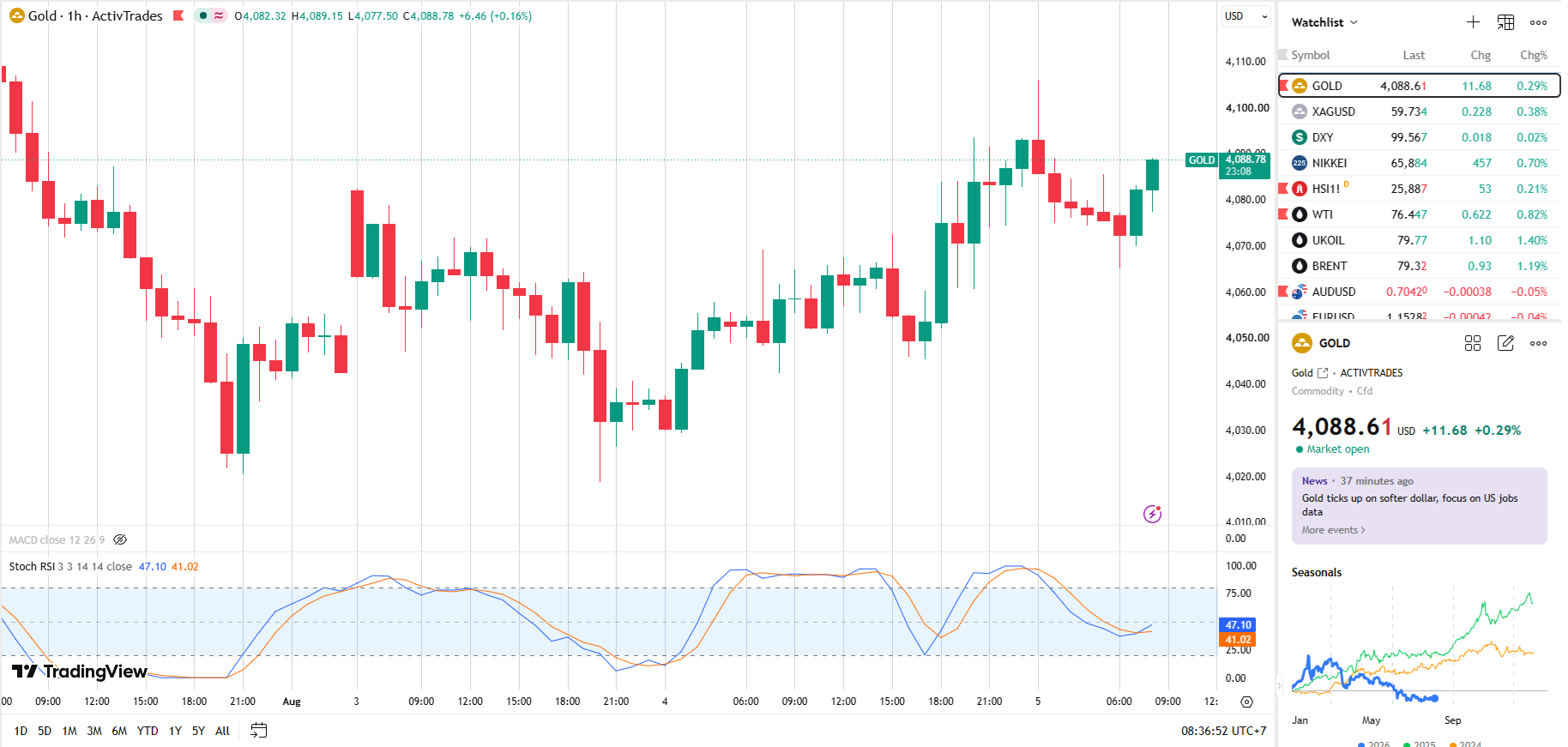Image resolution: width=1568 pixels, height=747 pixels.
Task: Click the chart settings gear icon
Action: [x=1246, y=702]
